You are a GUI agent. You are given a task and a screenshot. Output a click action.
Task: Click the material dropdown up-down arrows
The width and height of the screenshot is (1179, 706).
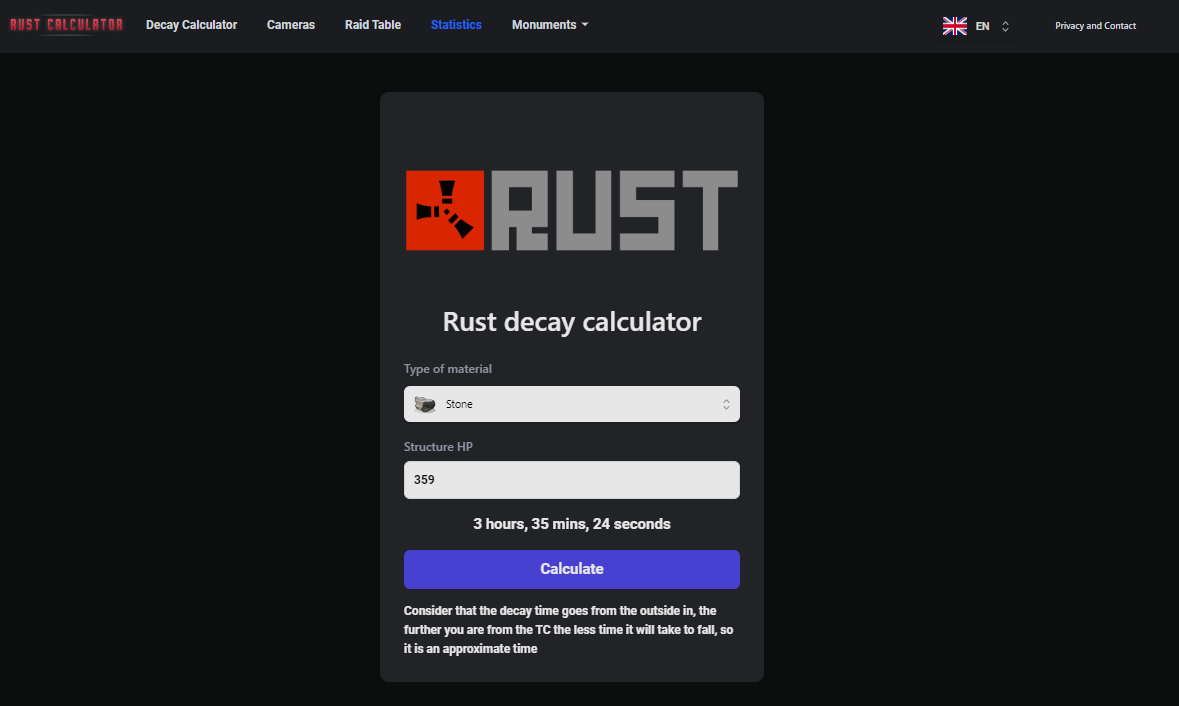click(726, 405)
